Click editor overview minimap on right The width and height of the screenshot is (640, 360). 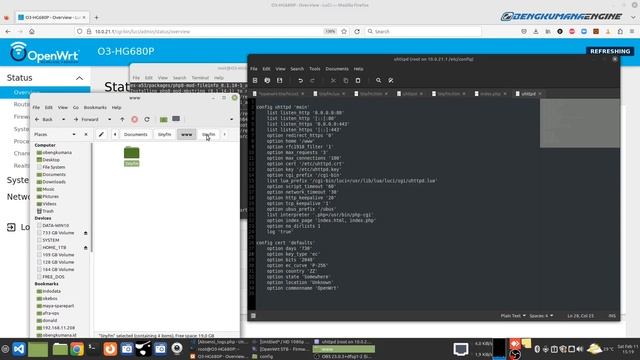[x=580, y=123]
